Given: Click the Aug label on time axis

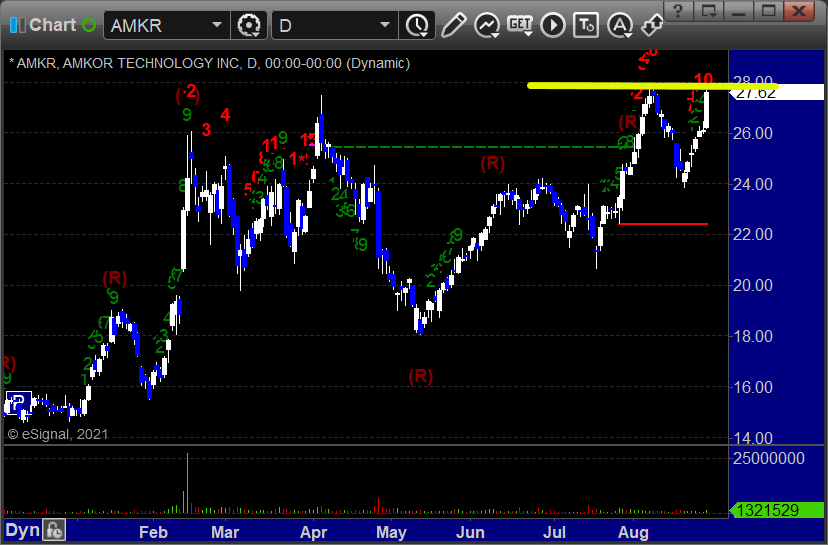Looking at the screenshot, I should click(x=633, y=532).
